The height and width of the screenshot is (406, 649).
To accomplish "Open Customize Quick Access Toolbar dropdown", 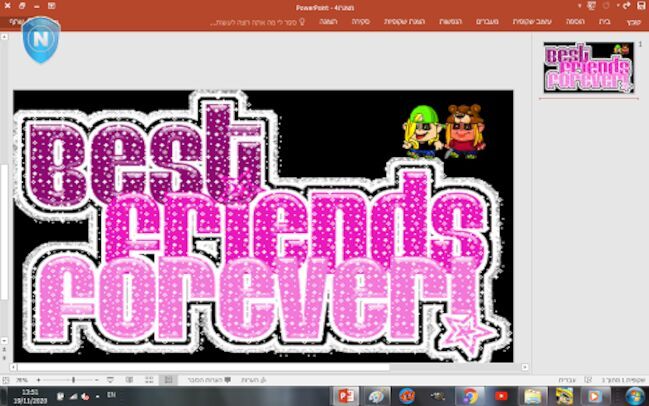I will [x=580, y=6].
